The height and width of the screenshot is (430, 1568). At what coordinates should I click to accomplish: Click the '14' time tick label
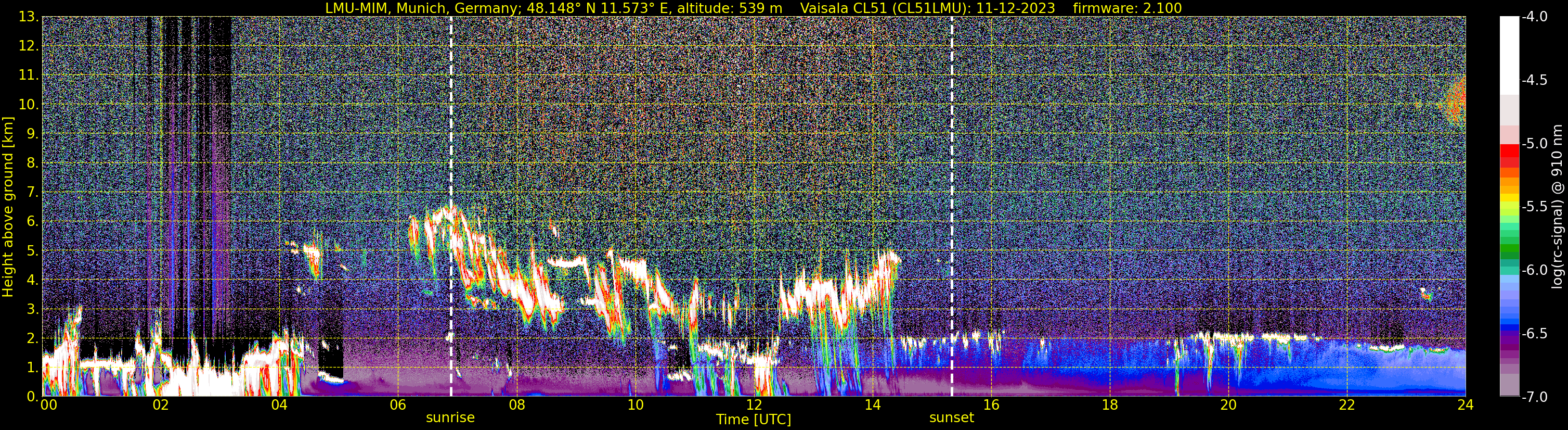[872, 405]
